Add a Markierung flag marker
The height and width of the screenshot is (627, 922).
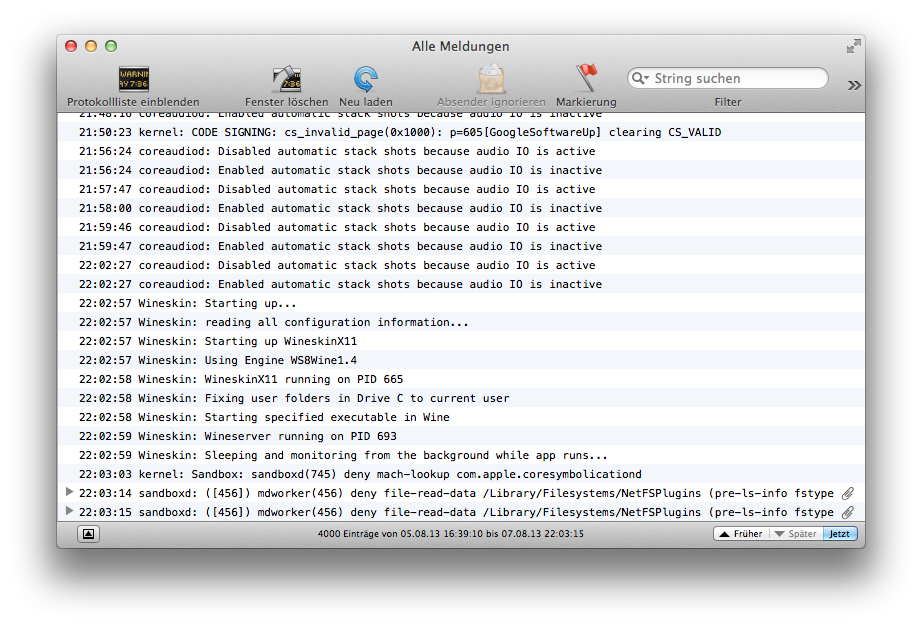586,79
